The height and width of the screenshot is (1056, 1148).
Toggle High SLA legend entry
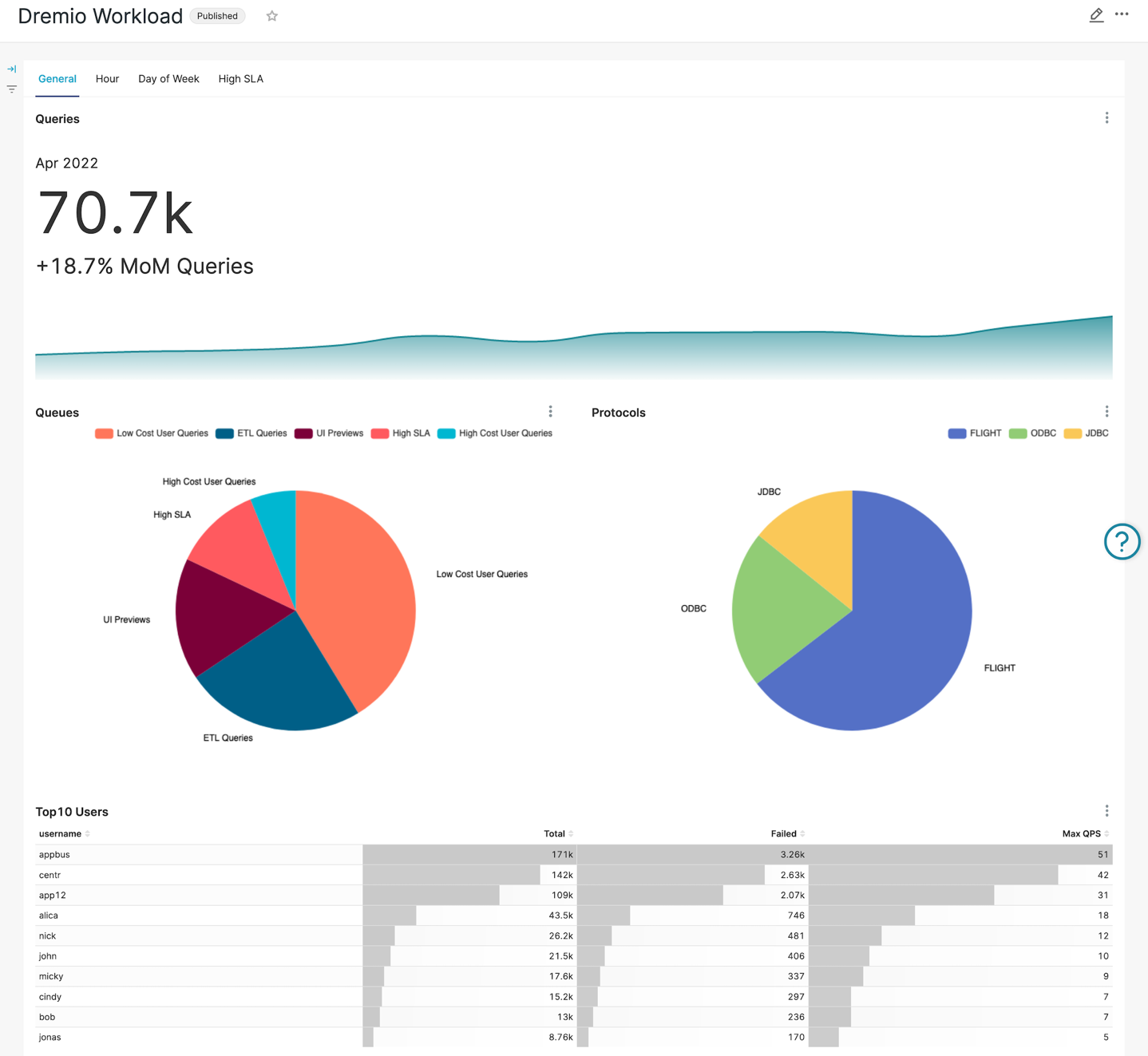401,433
